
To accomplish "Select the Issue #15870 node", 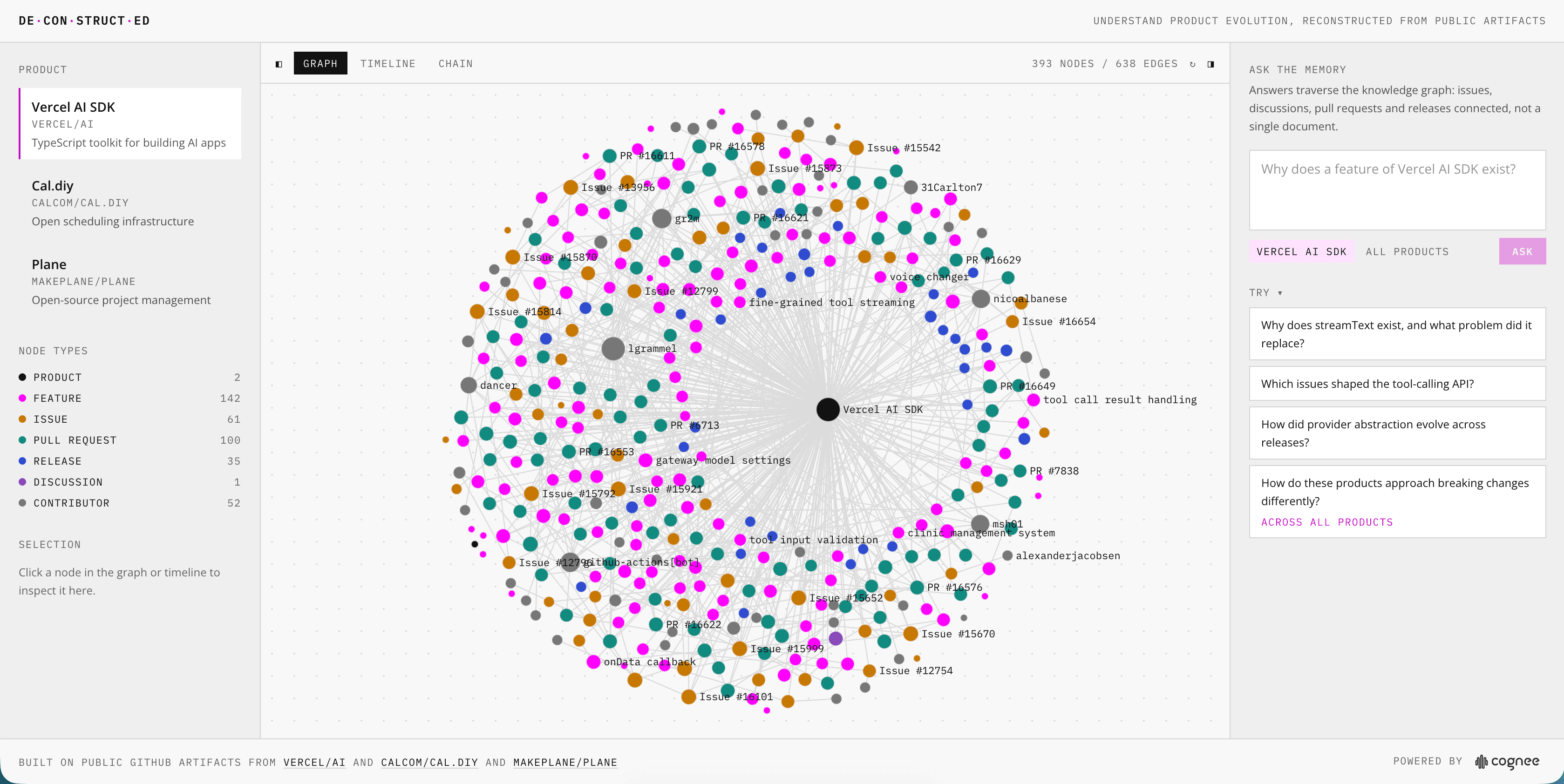I will [512, 257].
